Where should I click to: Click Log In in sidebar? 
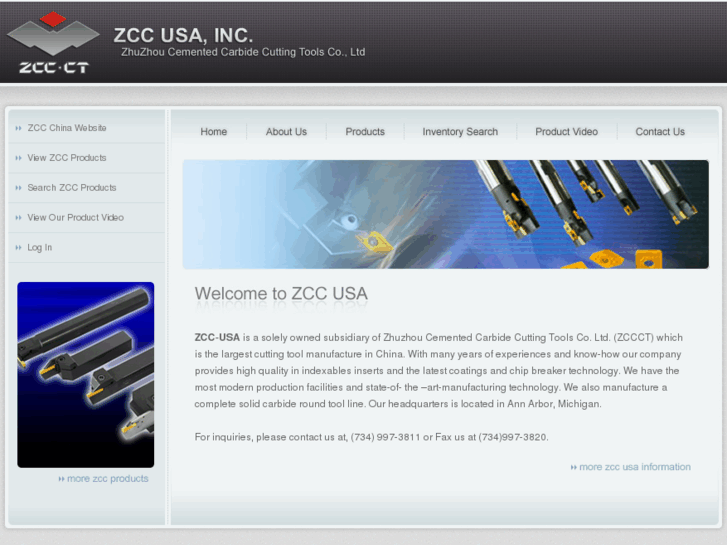[x=40, y=247]
